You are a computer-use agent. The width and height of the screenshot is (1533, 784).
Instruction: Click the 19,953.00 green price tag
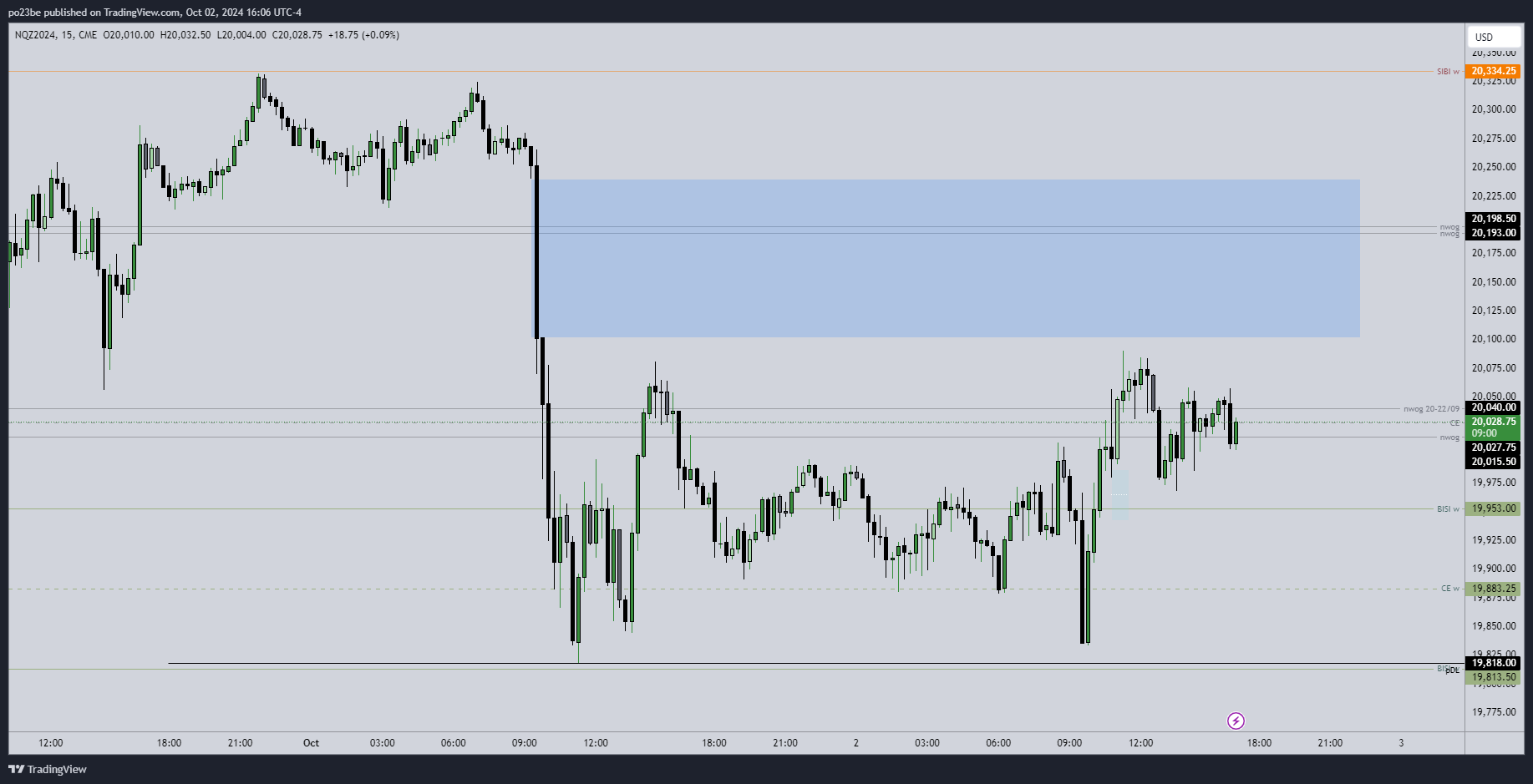click(x=1493, y=508)
